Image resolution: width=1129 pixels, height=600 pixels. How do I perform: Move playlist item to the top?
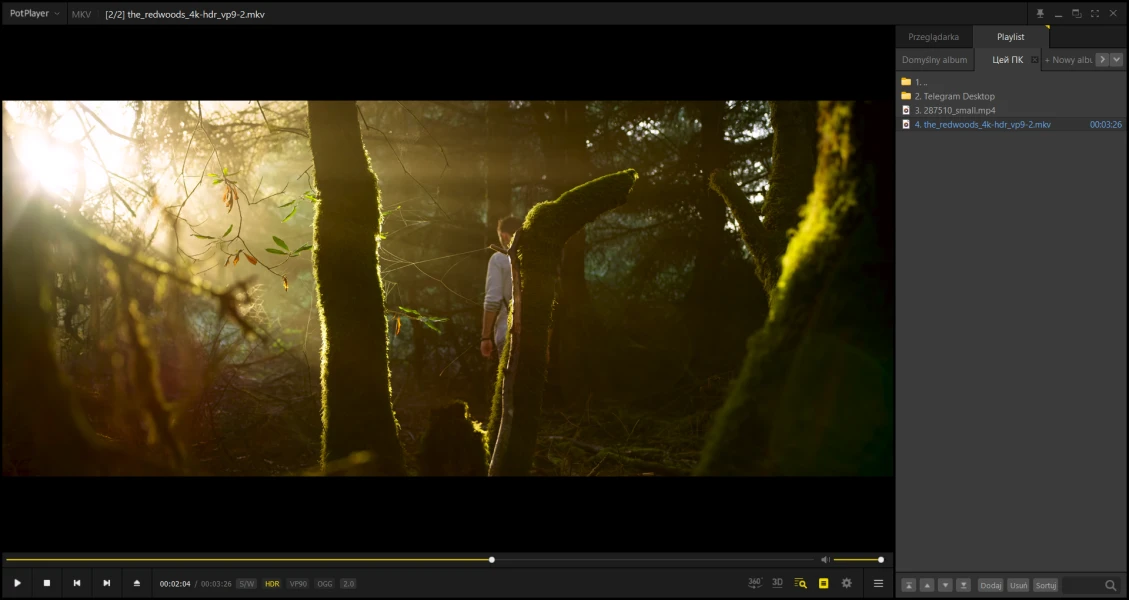click(x=908, y=585)
